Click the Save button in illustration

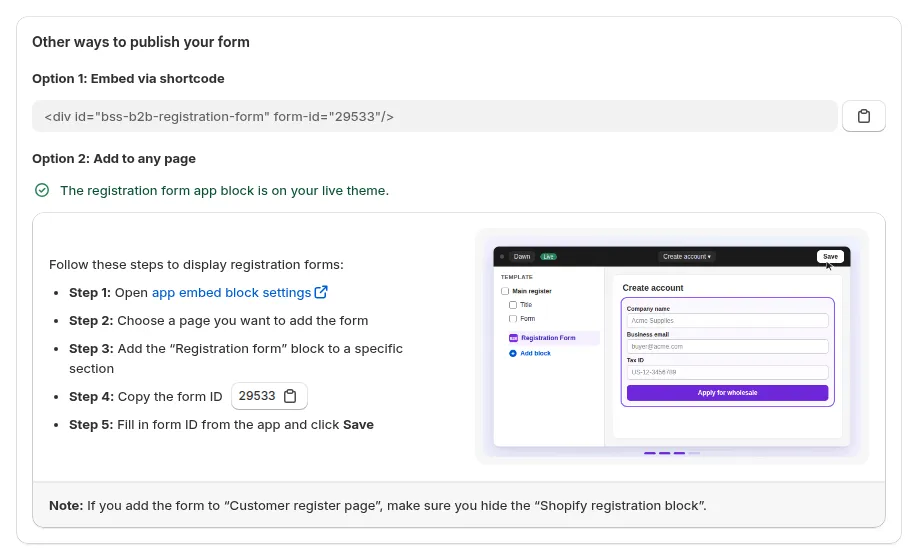coord(830,256)
